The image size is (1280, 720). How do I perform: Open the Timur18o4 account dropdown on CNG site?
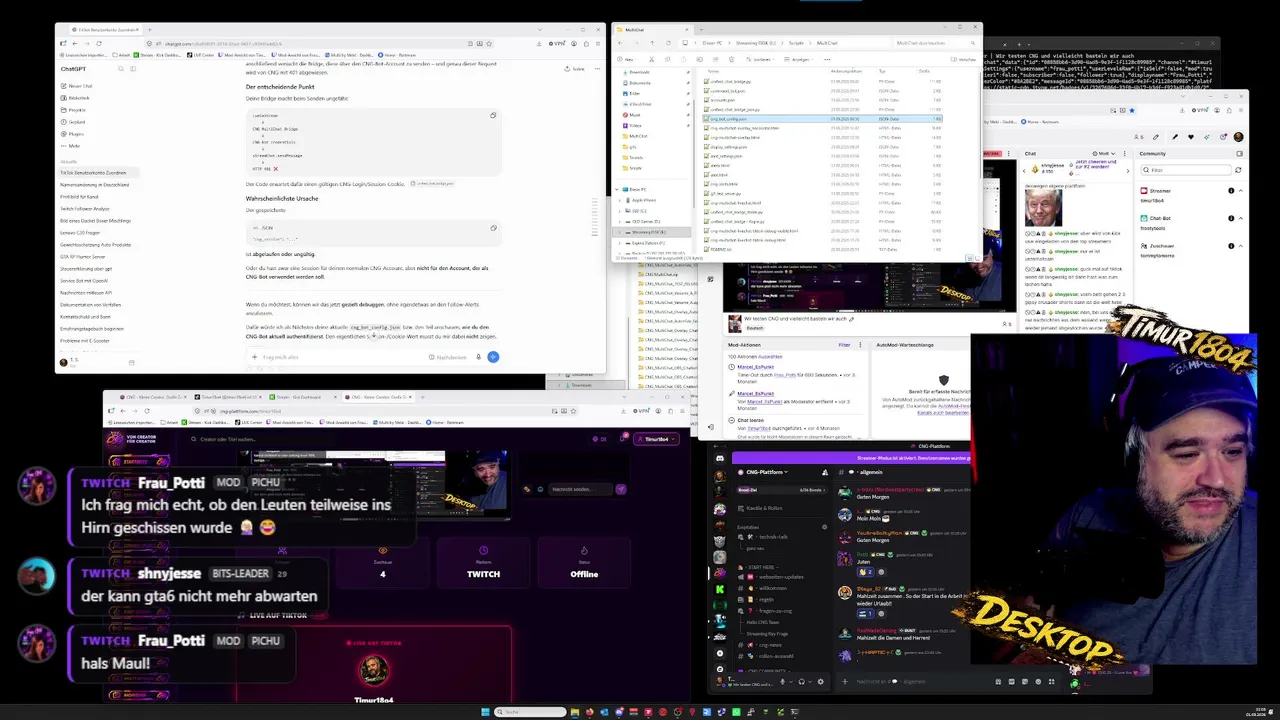[x=658, y=439]
